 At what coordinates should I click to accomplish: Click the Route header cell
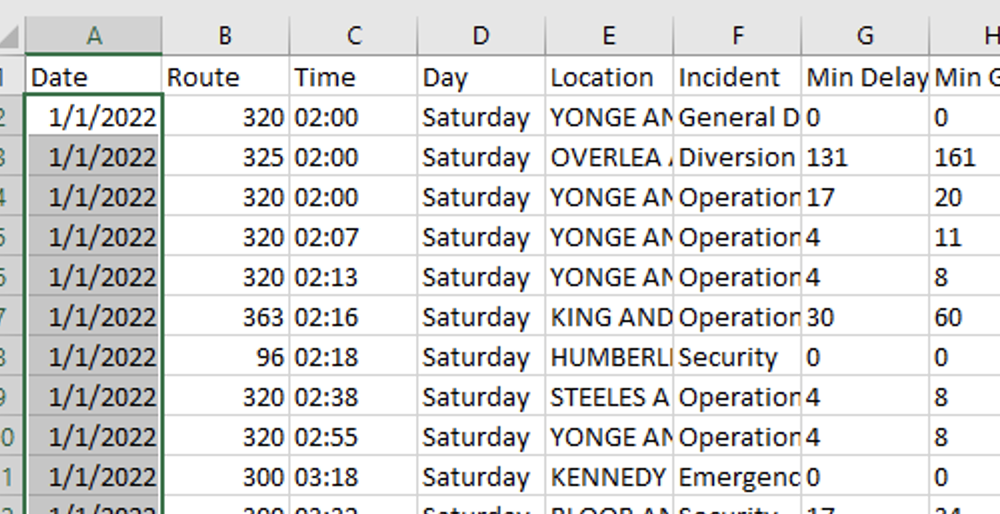pos(226,77)
